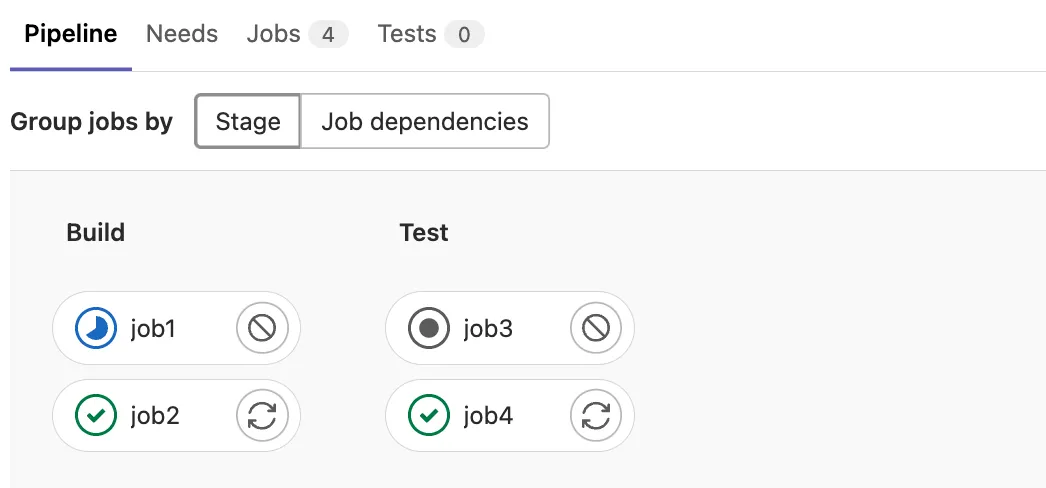This screenshot has height=488, width=1046.
Task: Click the Build stage heading
Action: (95, 233)
